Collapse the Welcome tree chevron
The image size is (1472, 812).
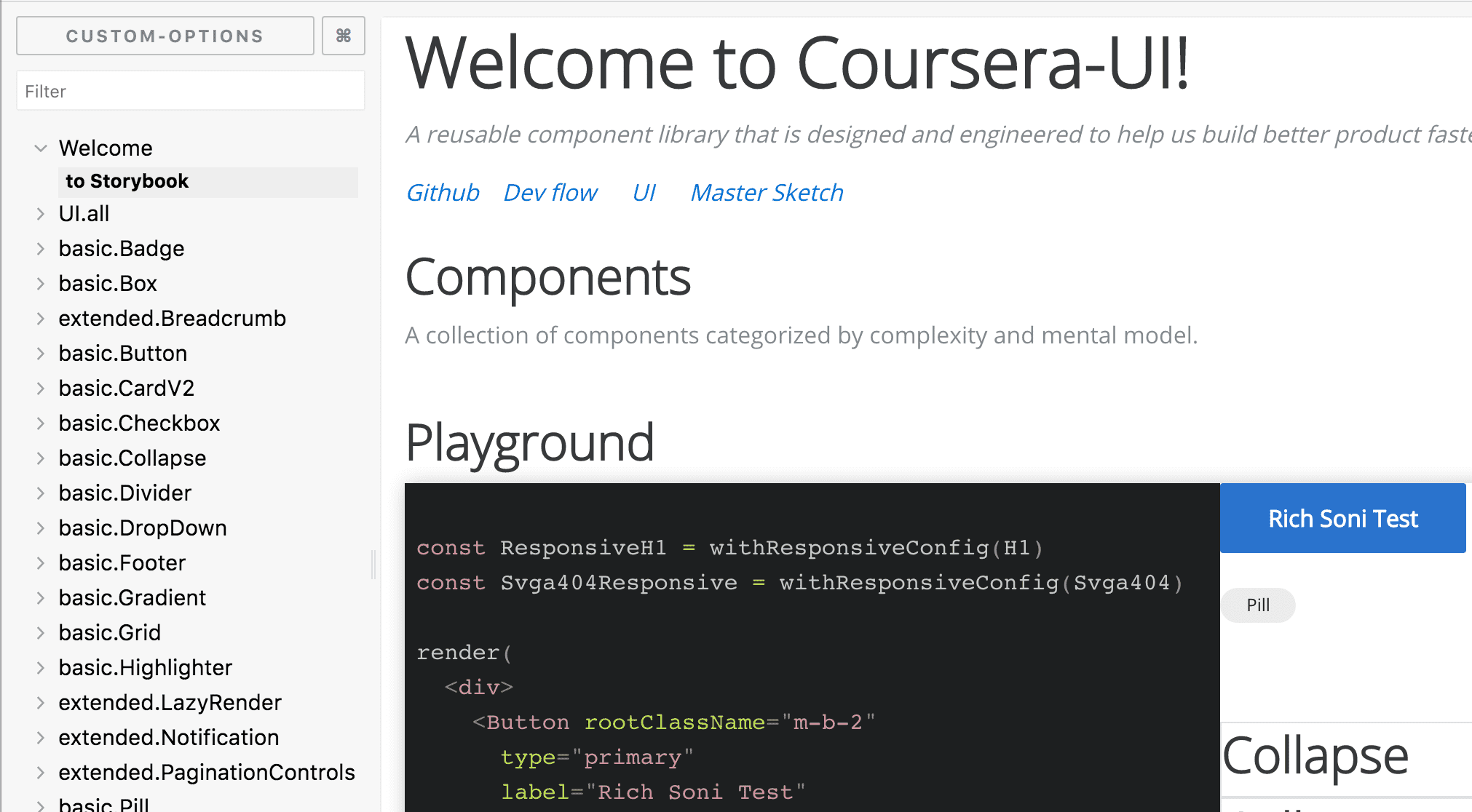[41, 148]
